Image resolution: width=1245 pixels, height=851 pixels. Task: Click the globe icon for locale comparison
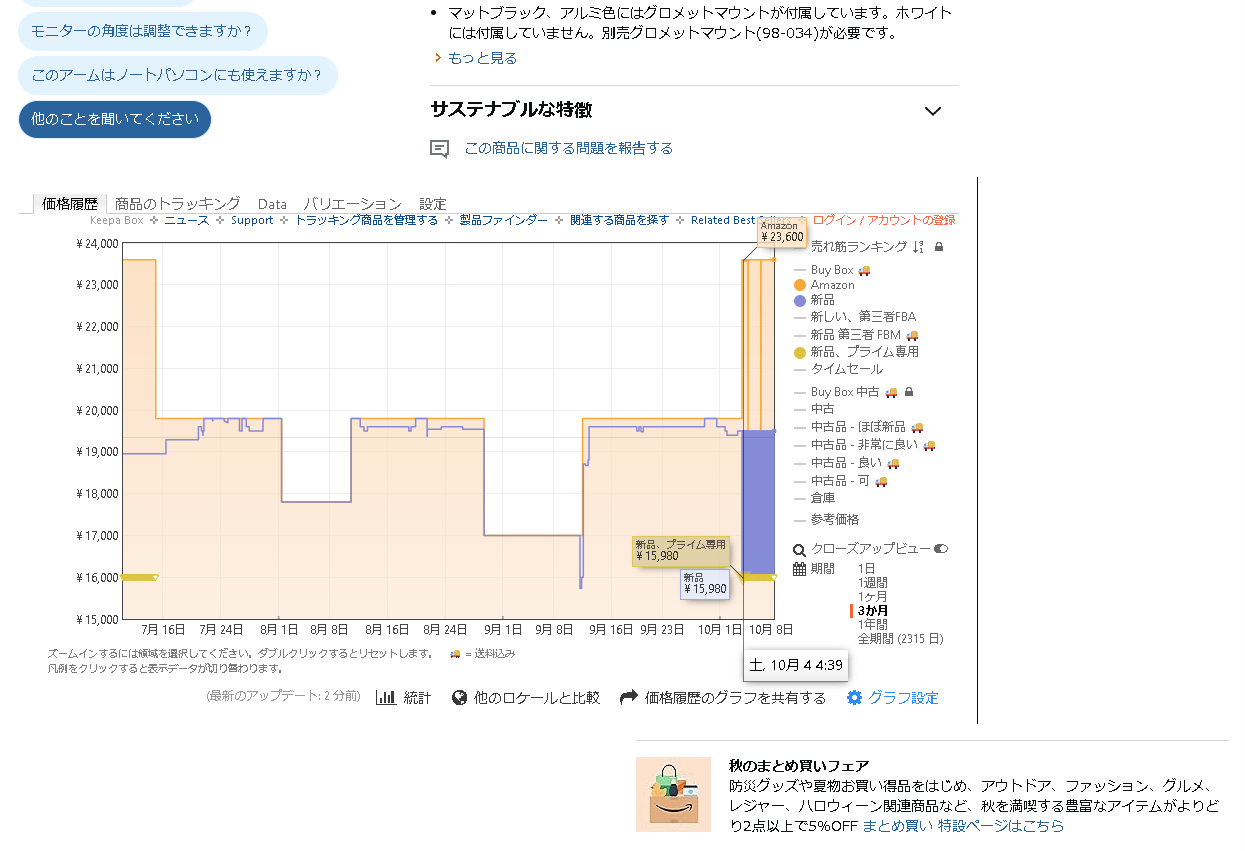460,698
